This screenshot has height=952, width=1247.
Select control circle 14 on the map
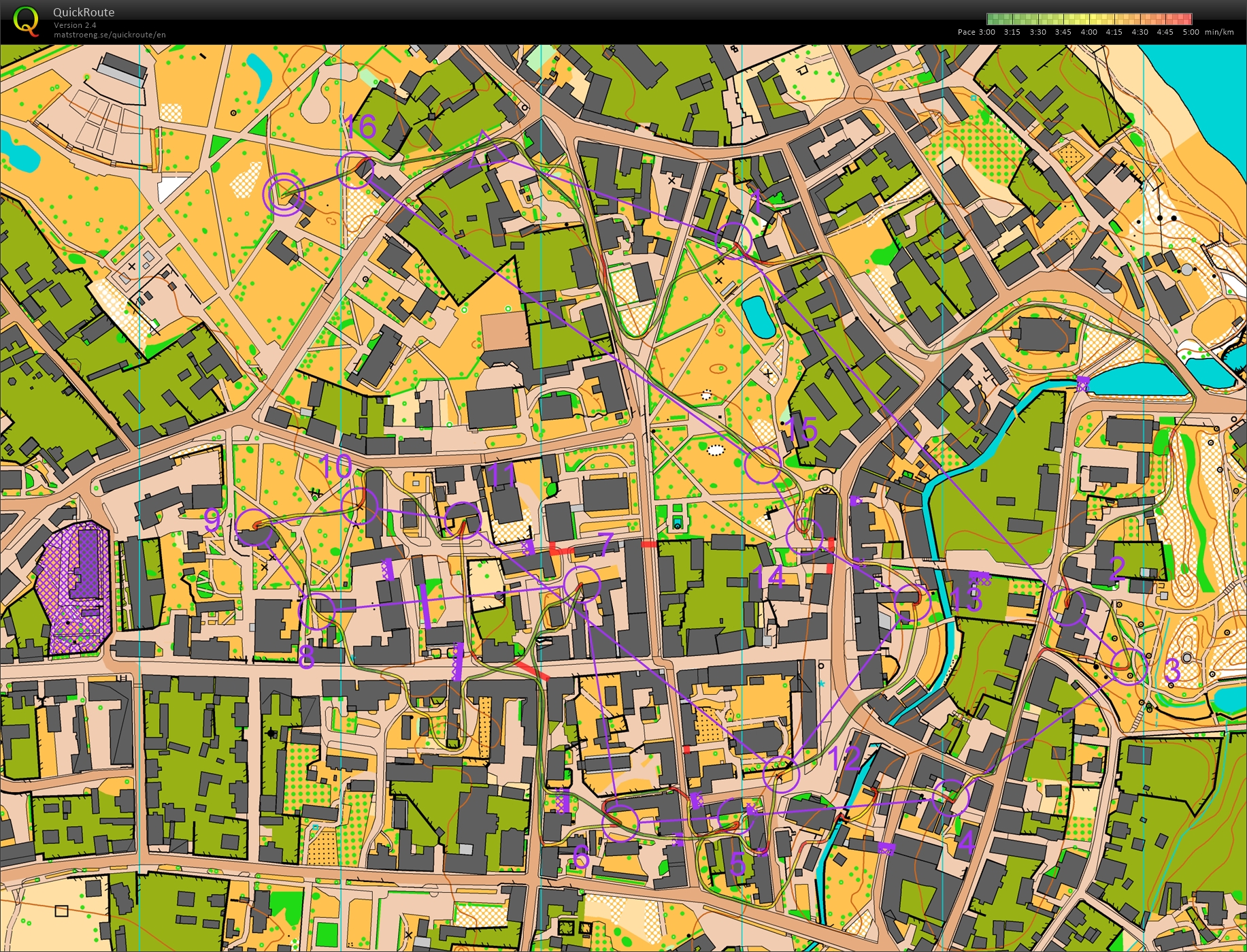tap(804, 535)
